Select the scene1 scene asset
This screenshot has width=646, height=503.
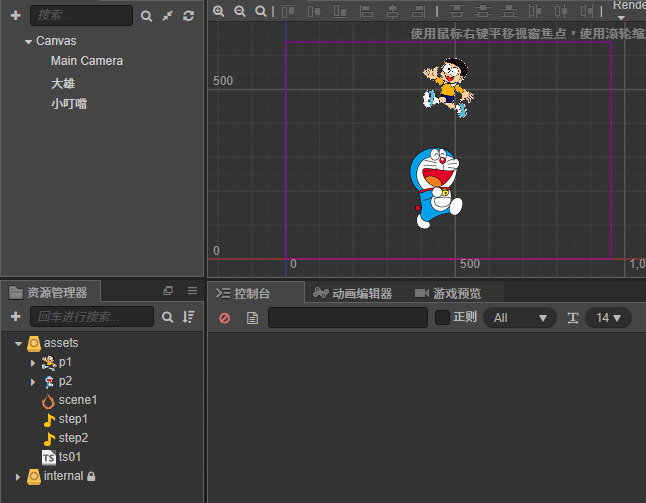click(78, 400)
